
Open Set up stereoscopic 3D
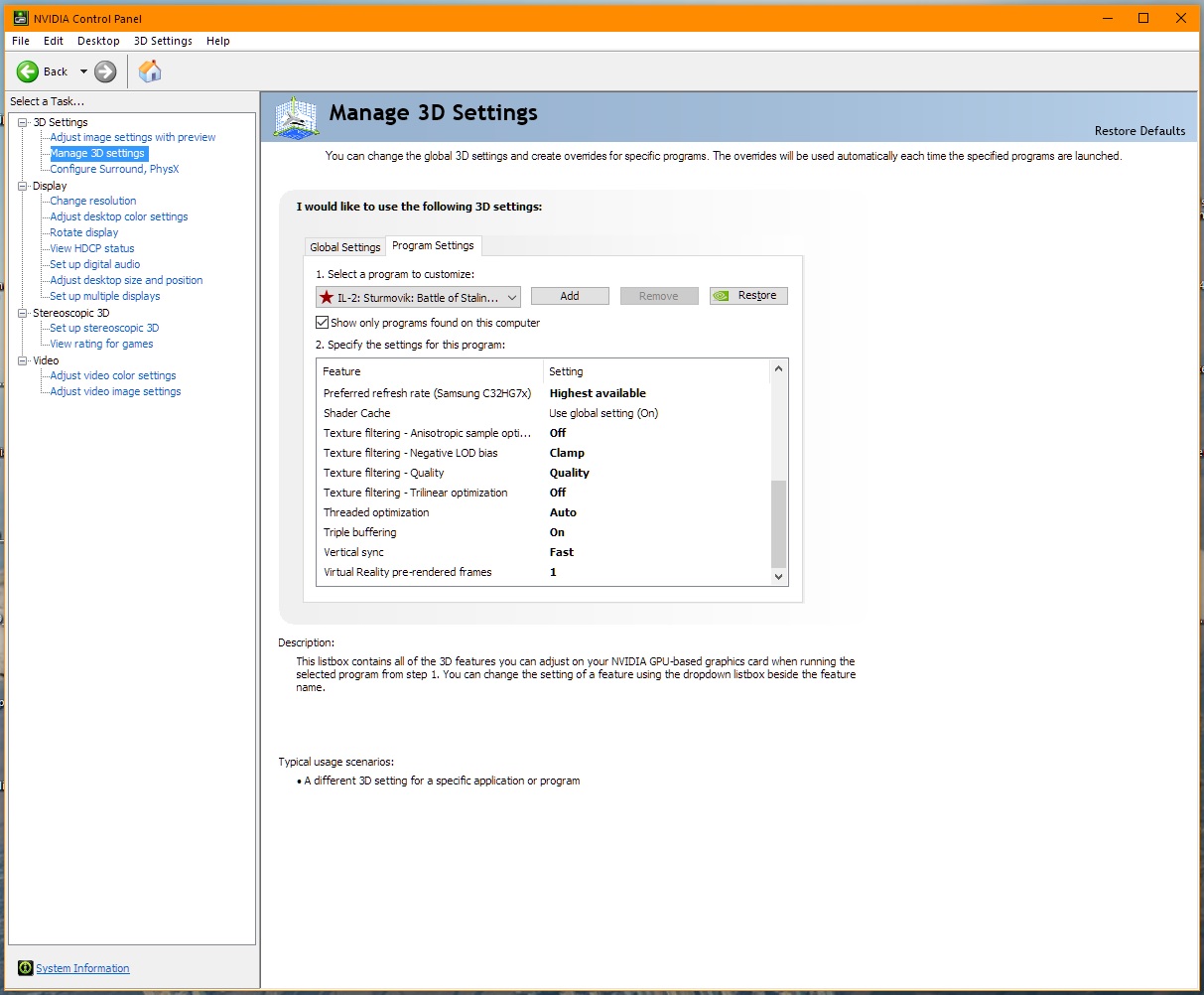tap(104, 328)
